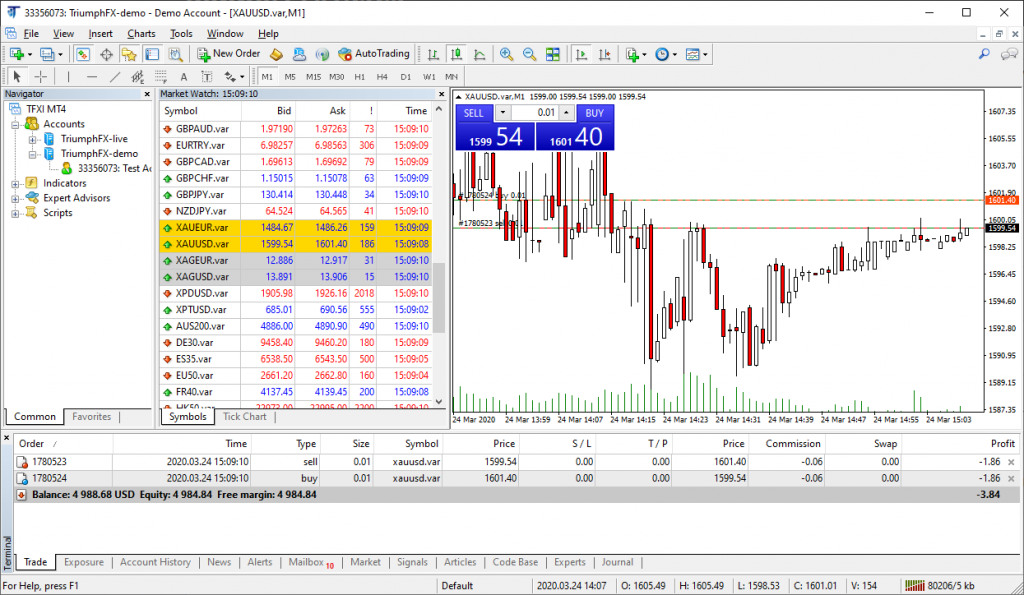Screen dimensions: 1024x595
Task: Open the chat bubbles icon
Action: (x=1010, y=54)
